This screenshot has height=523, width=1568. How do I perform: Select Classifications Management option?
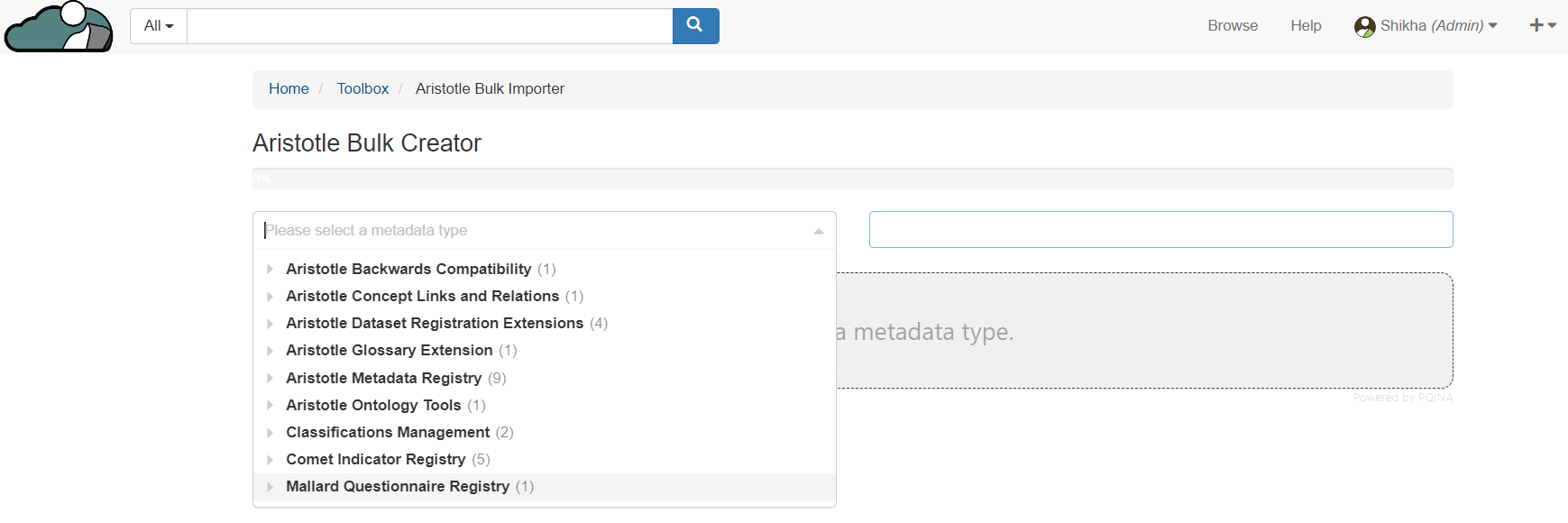pos(388,433)
